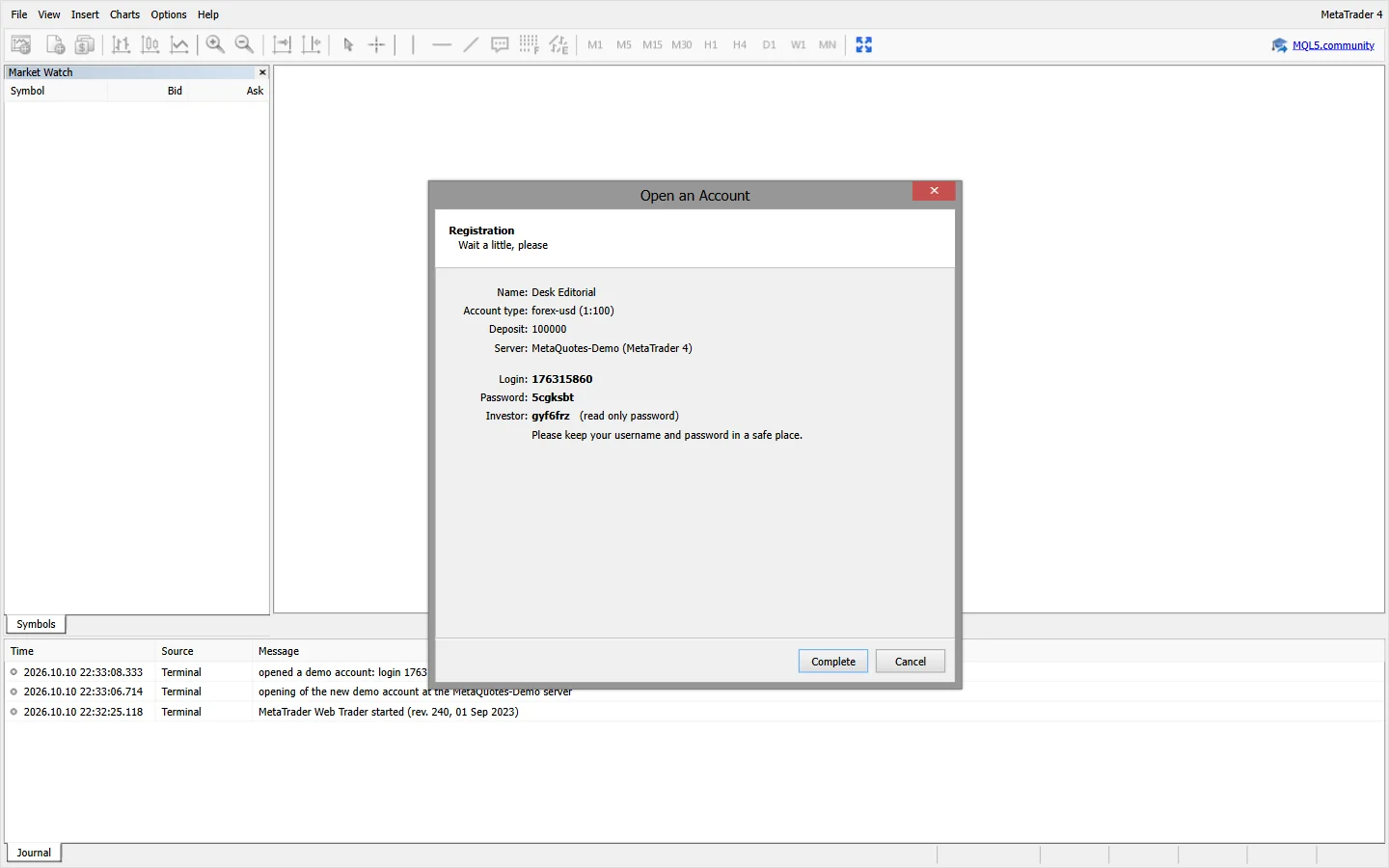Viewport: 1389px width, 868px height.
Task: Select the Line Chart icon
Action: point(179,44)
